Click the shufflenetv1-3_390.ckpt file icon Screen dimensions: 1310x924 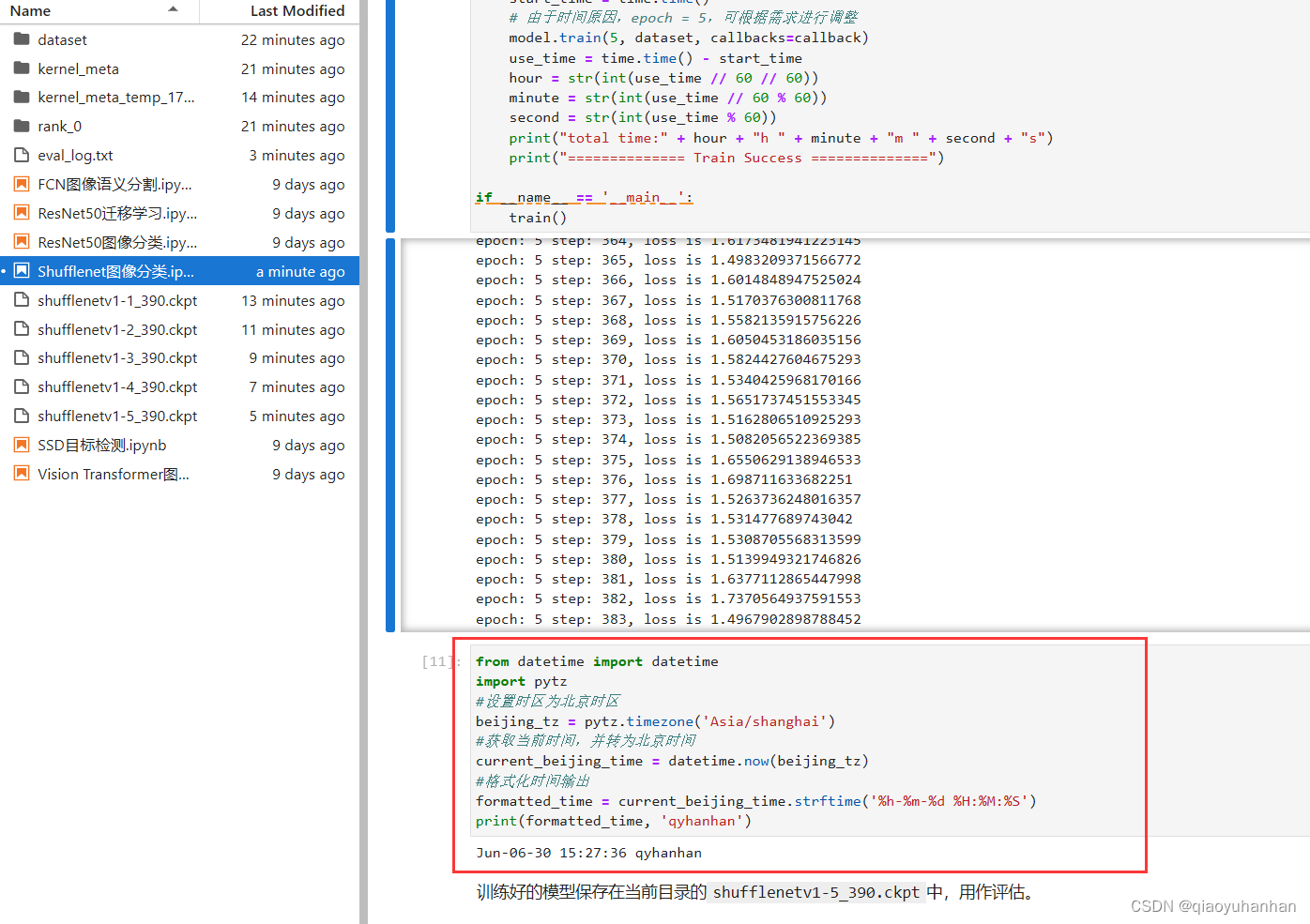pyautogui.click(x=22, y=357)
